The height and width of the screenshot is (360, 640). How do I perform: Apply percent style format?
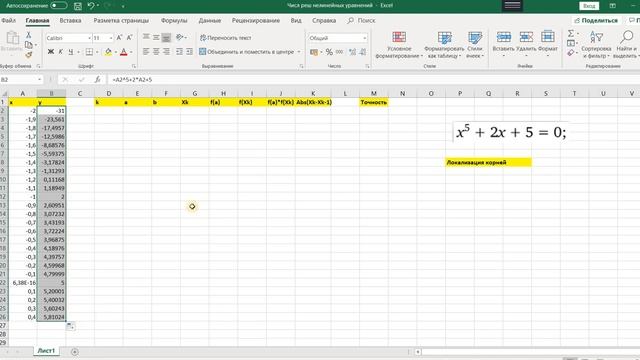pyautogui.click(x=329, y=52)
